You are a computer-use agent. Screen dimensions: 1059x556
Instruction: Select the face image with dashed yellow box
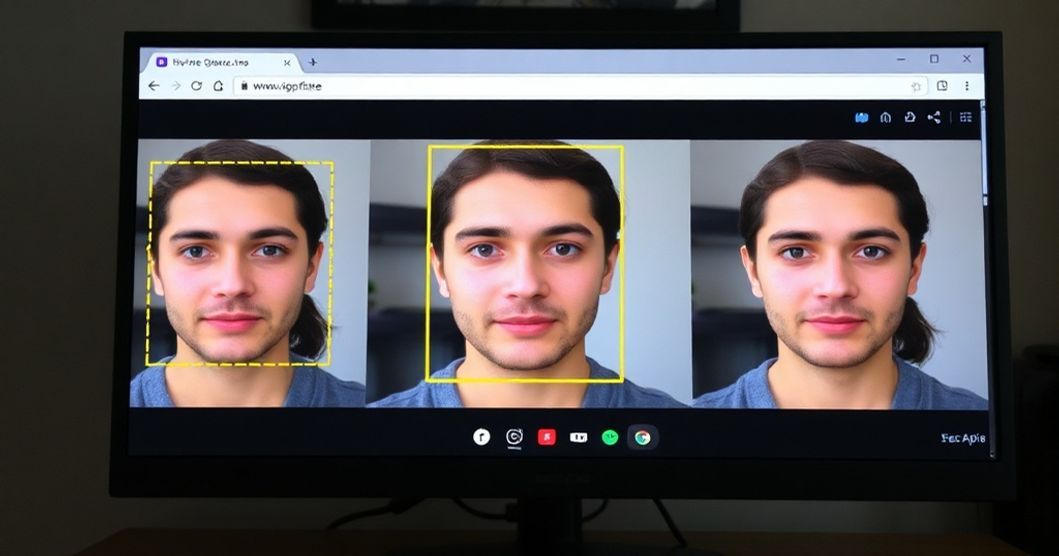pyautogui.click(x=250, y=273)
